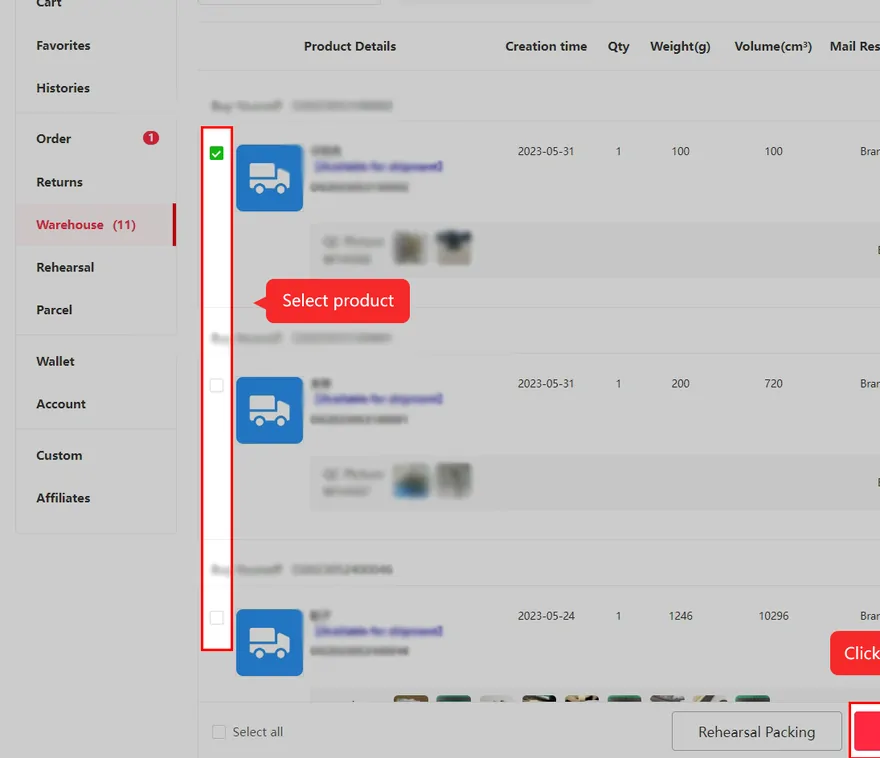Click the Creation time column header
Screen dimensions: 880x758
[546, 47]
